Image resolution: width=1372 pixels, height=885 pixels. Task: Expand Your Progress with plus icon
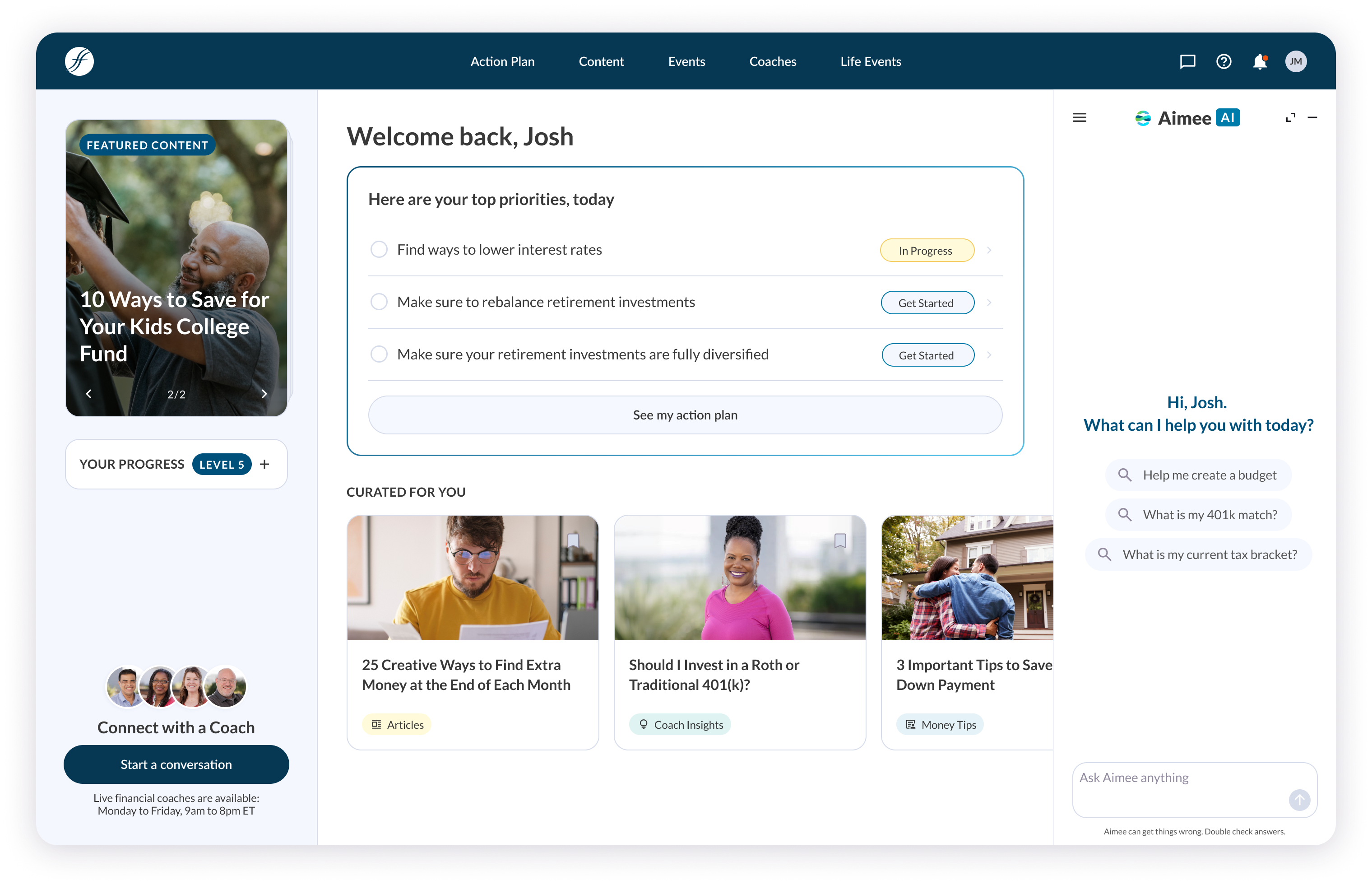tap(264, 464)
